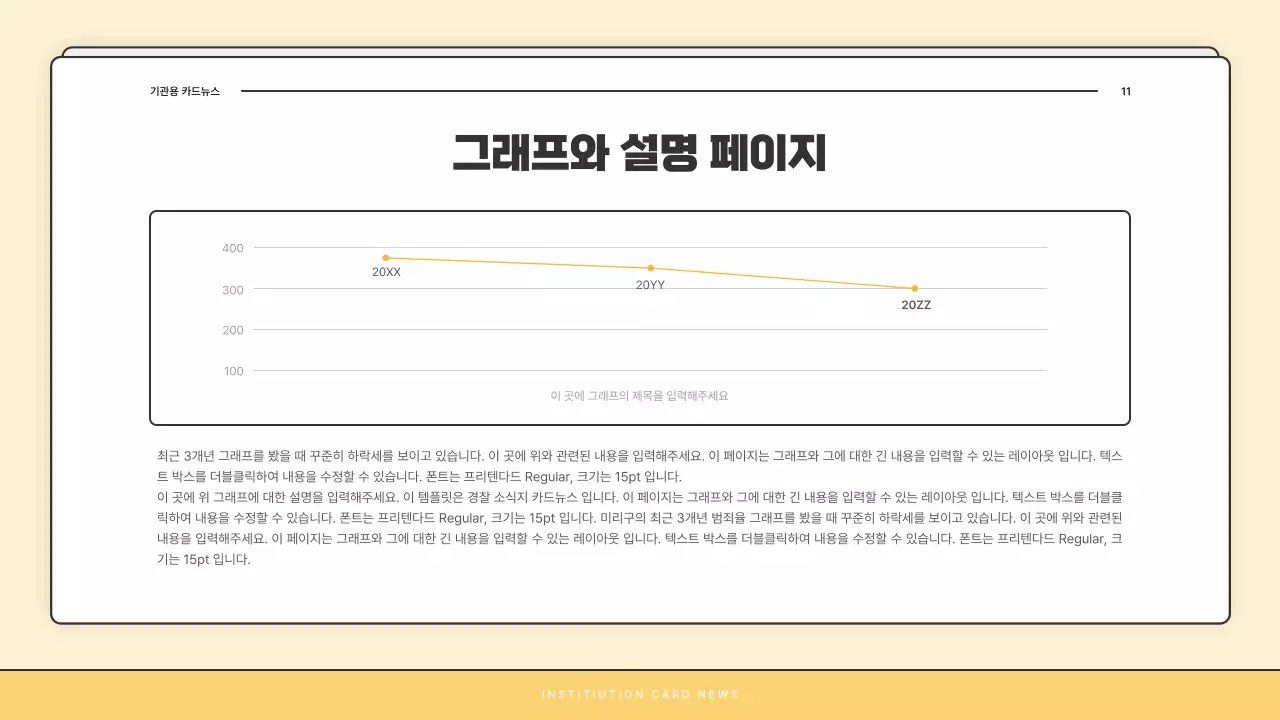Select the 100 axis label on the chart
This screenshot has height=720, width=1280.
point(235,371)
